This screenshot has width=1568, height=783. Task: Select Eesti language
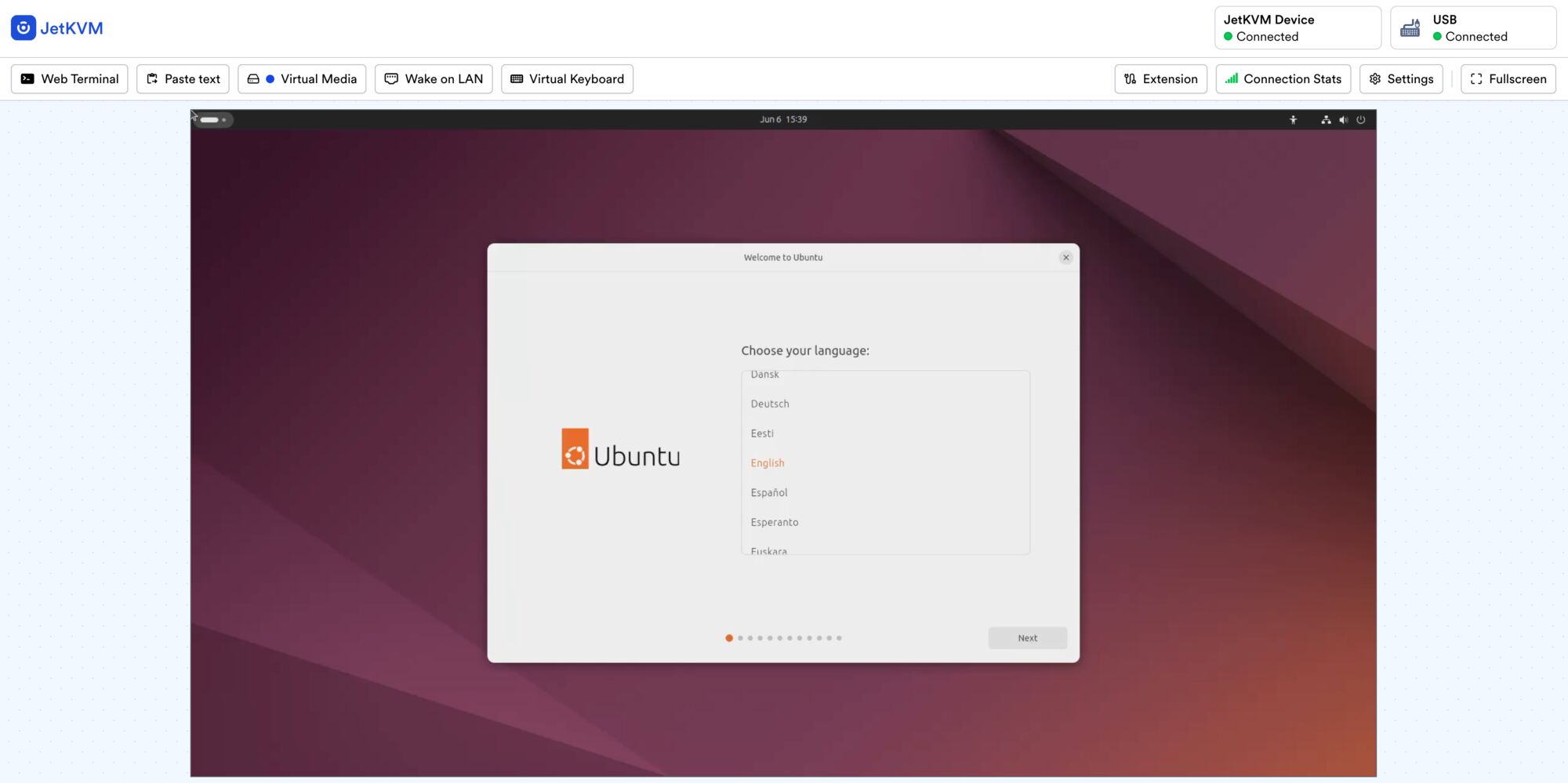pyautogui.click(x=885, y=433)
